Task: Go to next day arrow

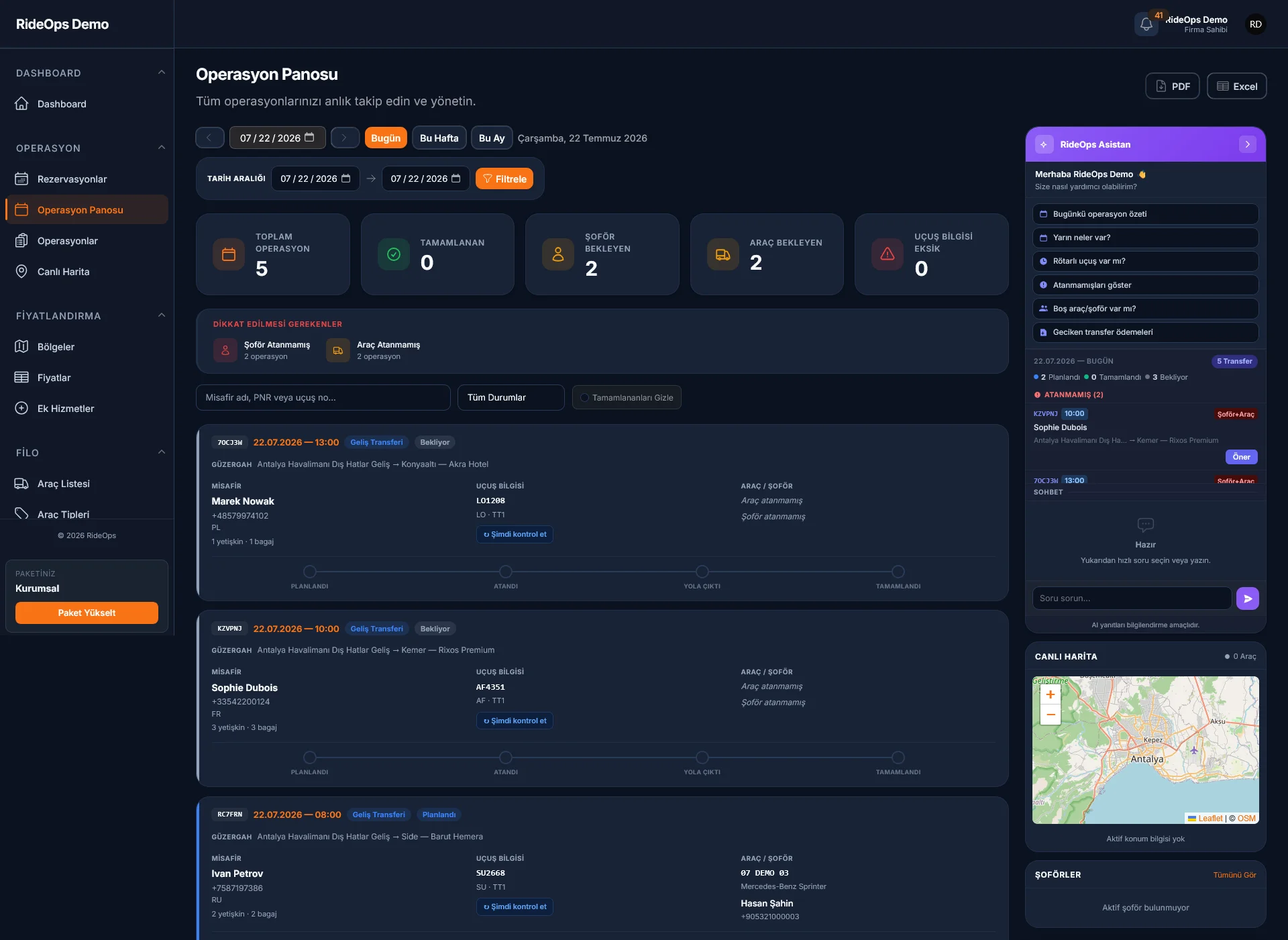Action: 345,138
